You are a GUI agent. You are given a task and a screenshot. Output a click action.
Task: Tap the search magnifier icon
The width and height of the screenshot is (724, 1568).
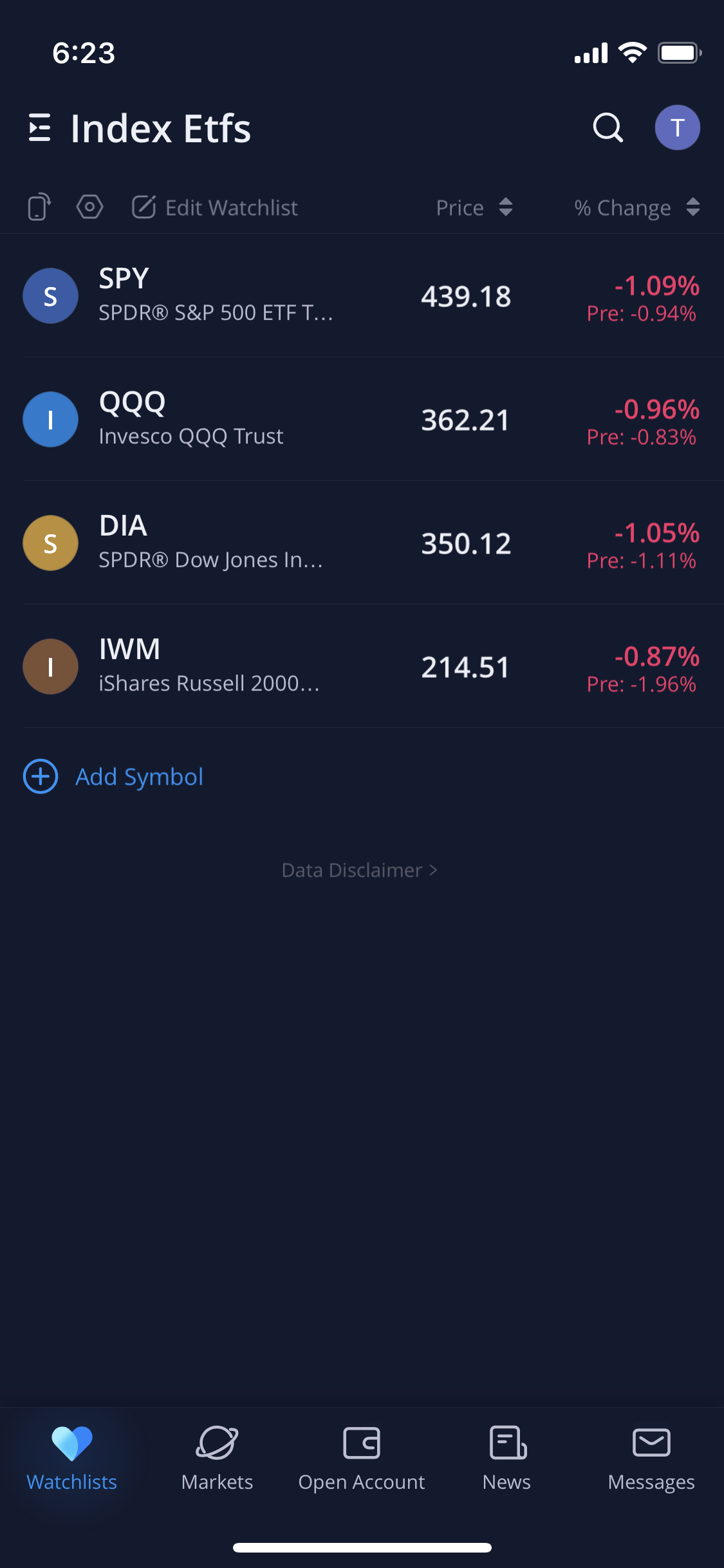(608, 127)
